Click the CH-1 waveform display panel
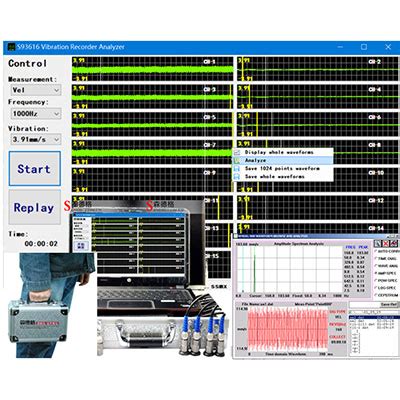 (153, 69)
